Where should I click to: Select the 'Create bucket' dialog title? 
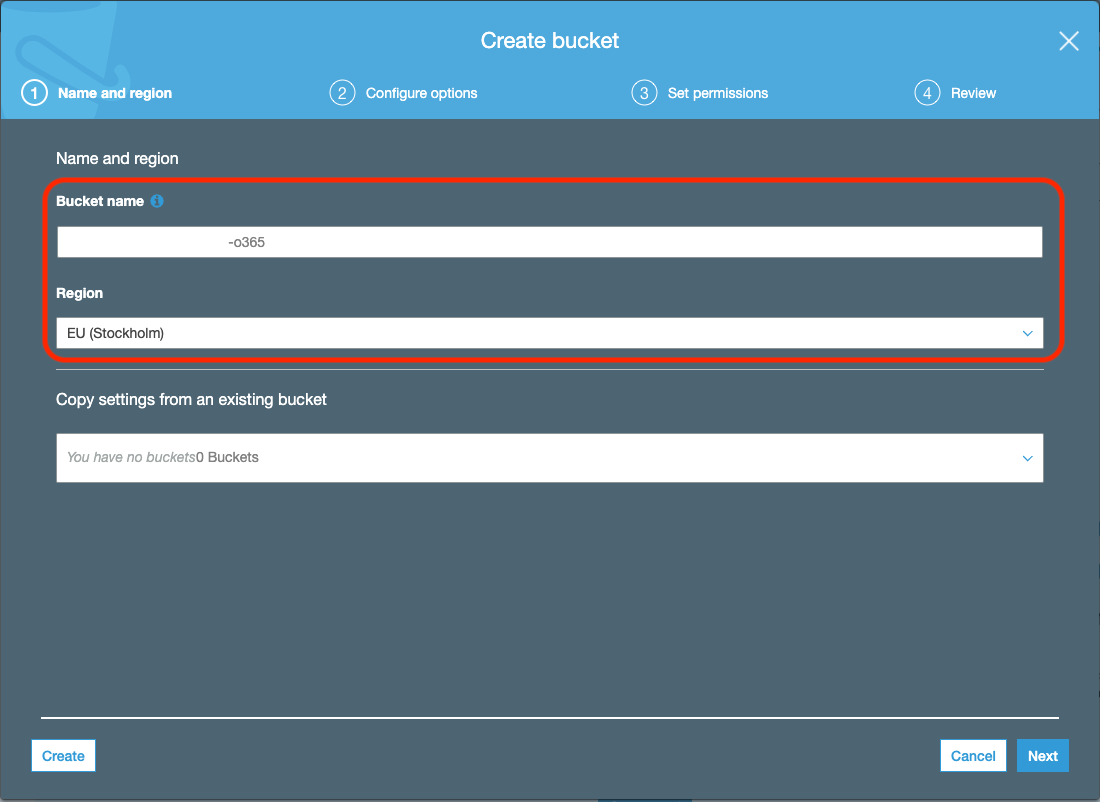pyautogui.click(x=549, y=41)
